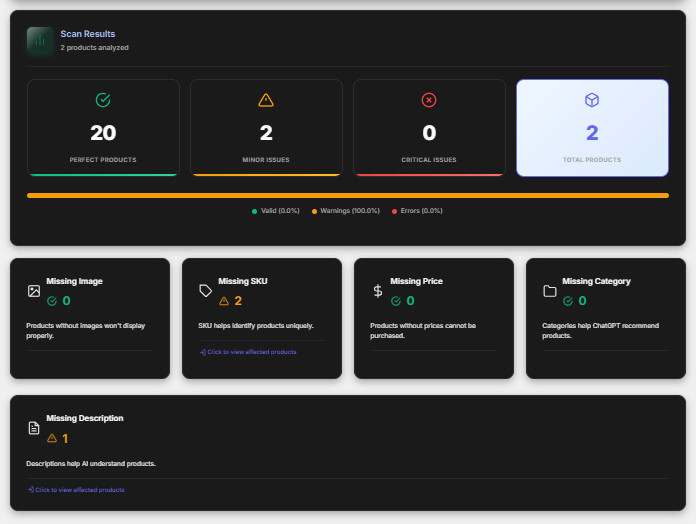Click the Missing Price title
Screen dimensions: 696x524
pyautogui.click(x=416, y=281)
